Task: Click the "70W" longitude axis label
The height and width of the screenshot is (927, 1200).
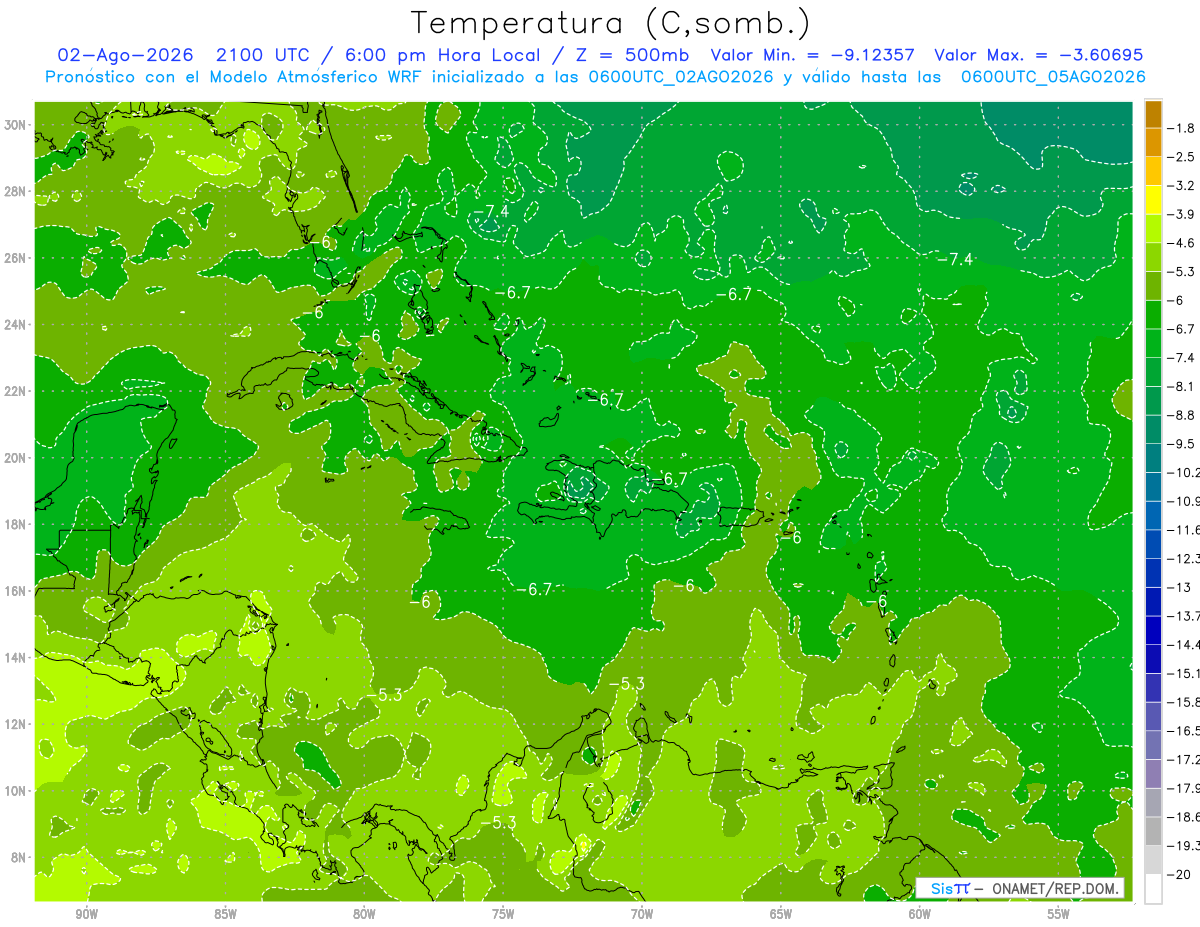Action: click(642, 914)
